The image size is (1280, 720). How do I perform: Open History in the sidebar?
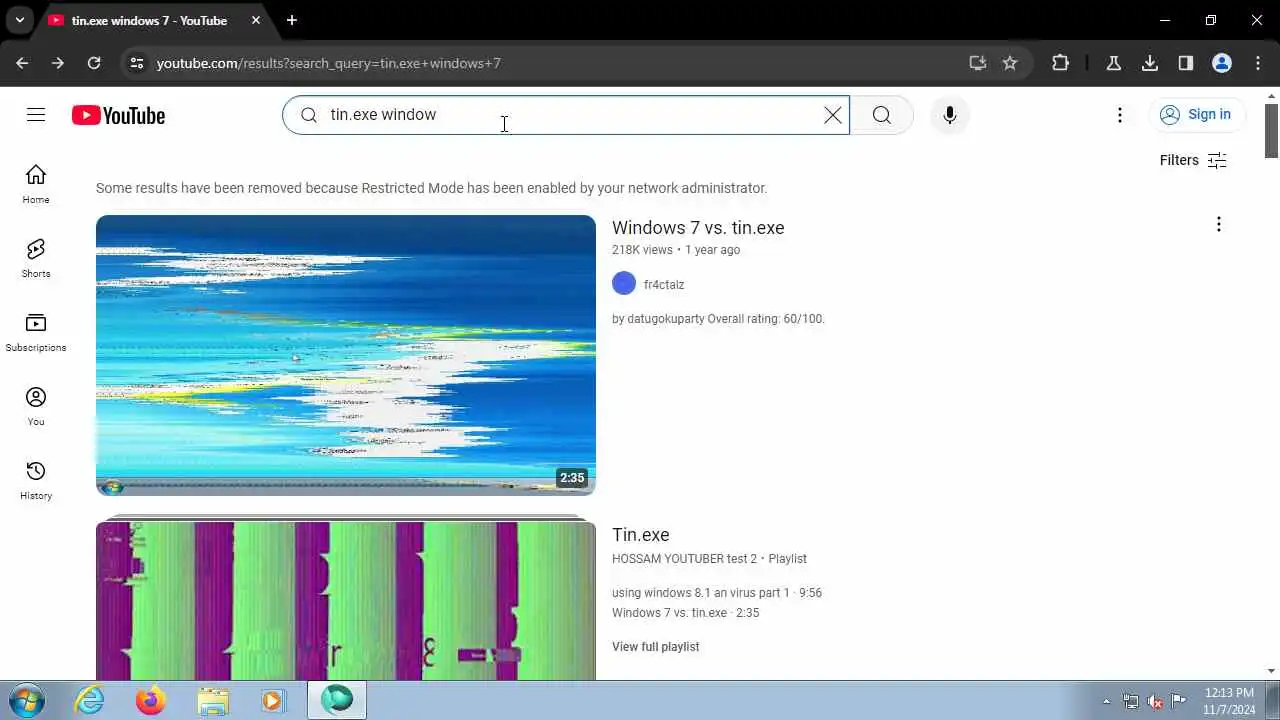[36, 480]
